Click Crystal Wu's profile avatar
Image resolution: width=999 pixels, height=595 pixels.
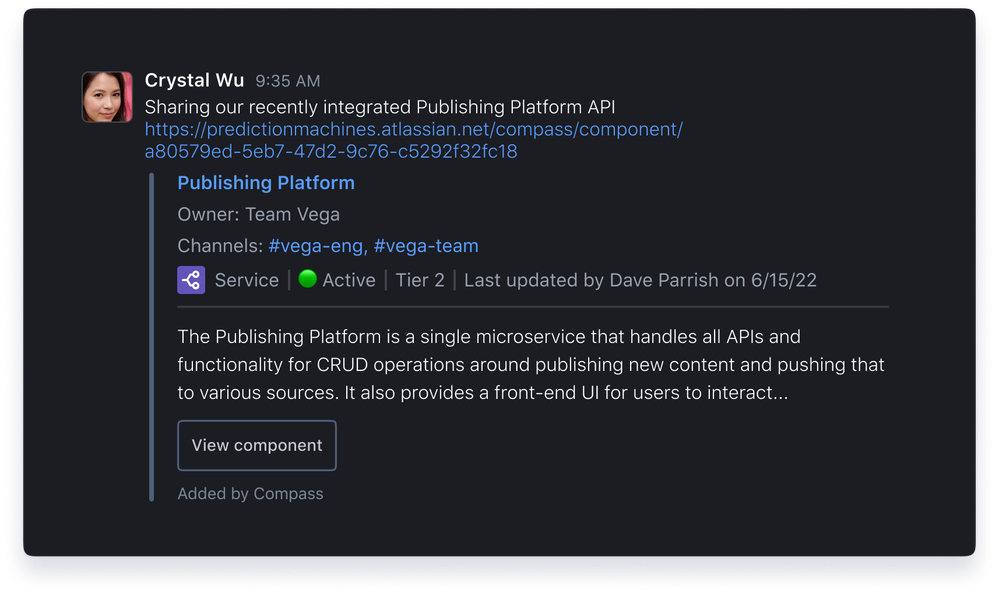(107, 97)
